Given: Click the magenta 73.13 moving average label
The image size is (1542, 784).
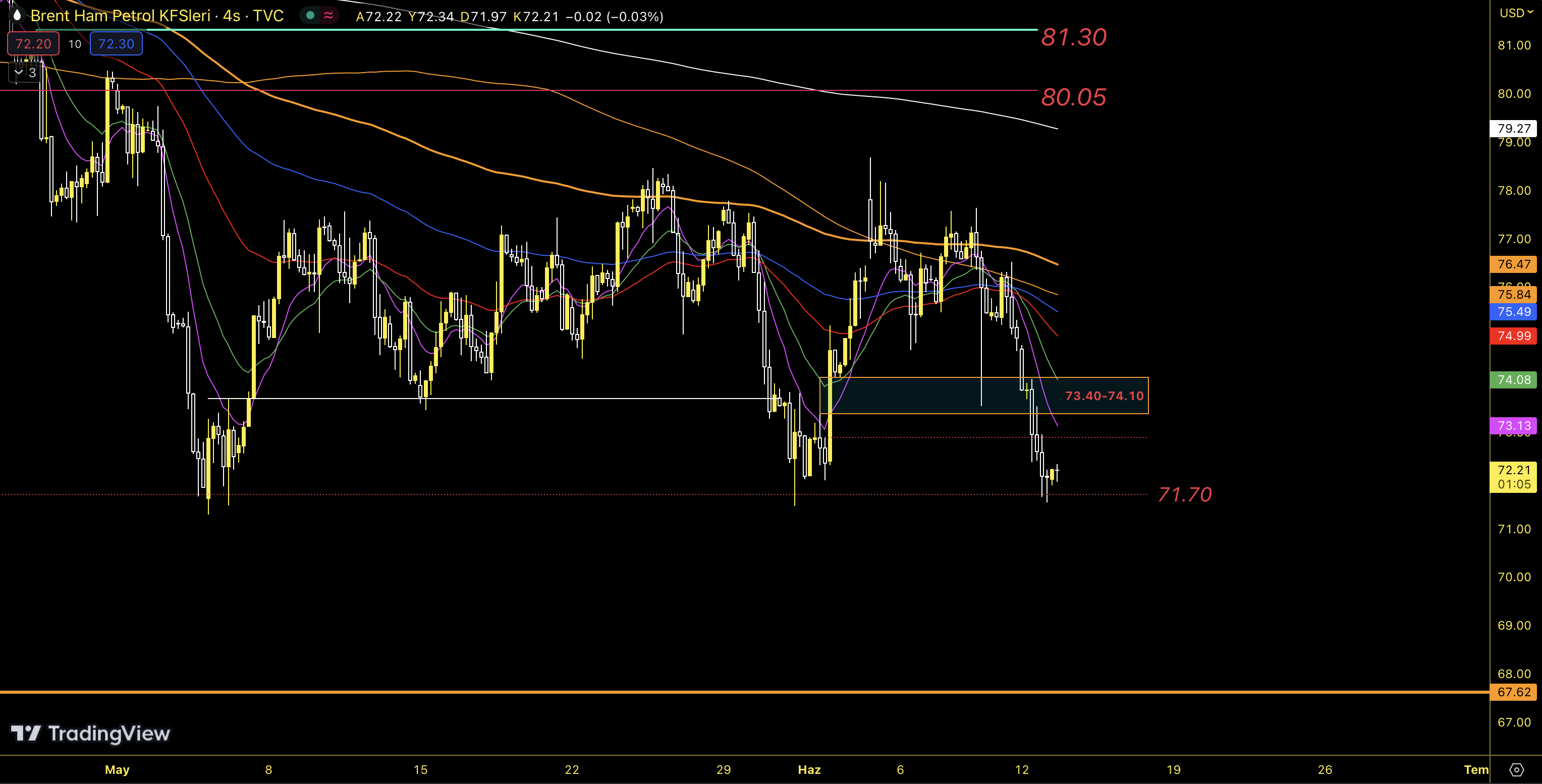Looking at the screenshot, I should pyautogui.click(x=1514, y=425).
